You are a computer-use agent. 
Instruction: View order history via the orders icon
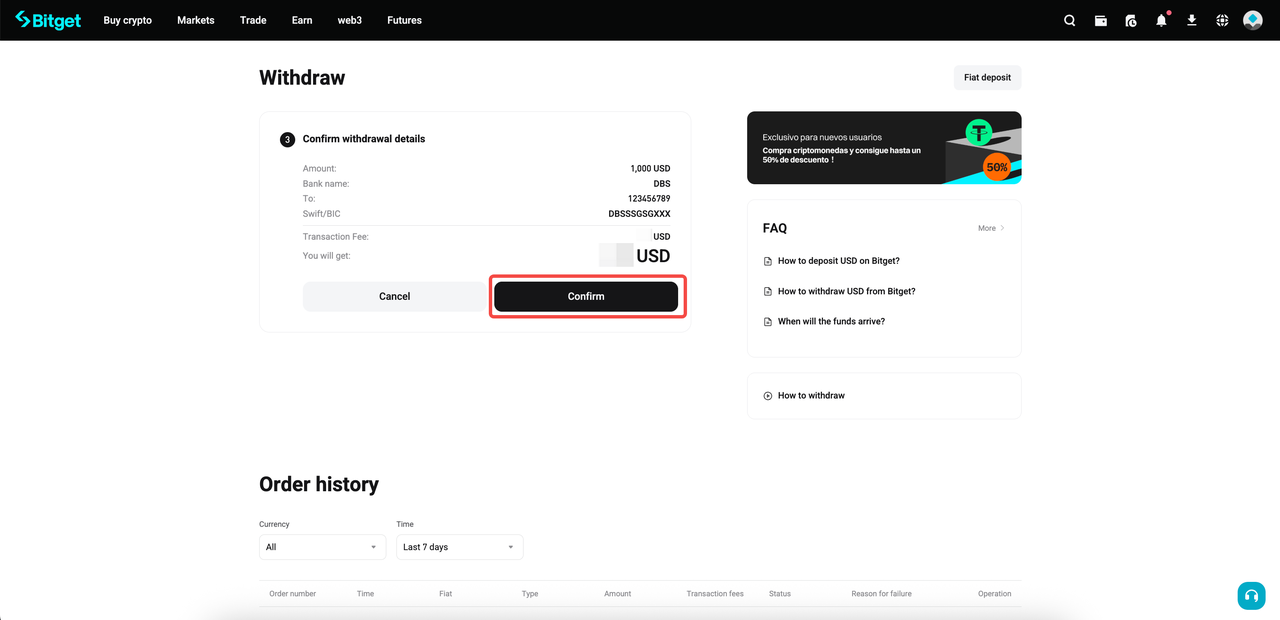[1131, 20]
